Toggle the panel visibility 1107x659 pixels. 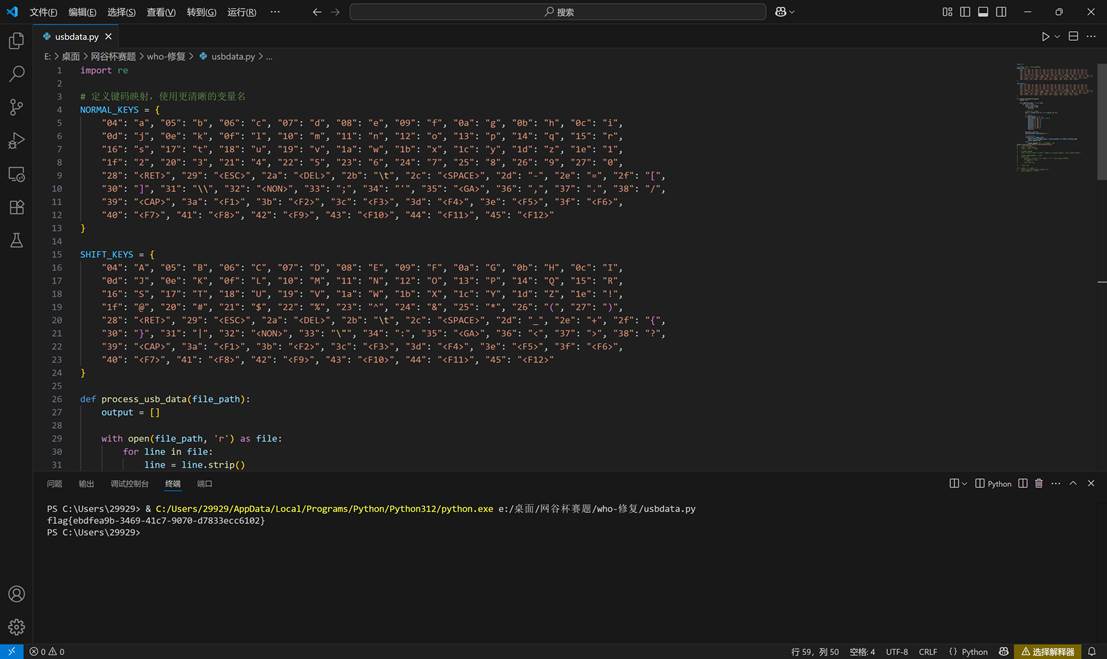(x=983, y=11)
